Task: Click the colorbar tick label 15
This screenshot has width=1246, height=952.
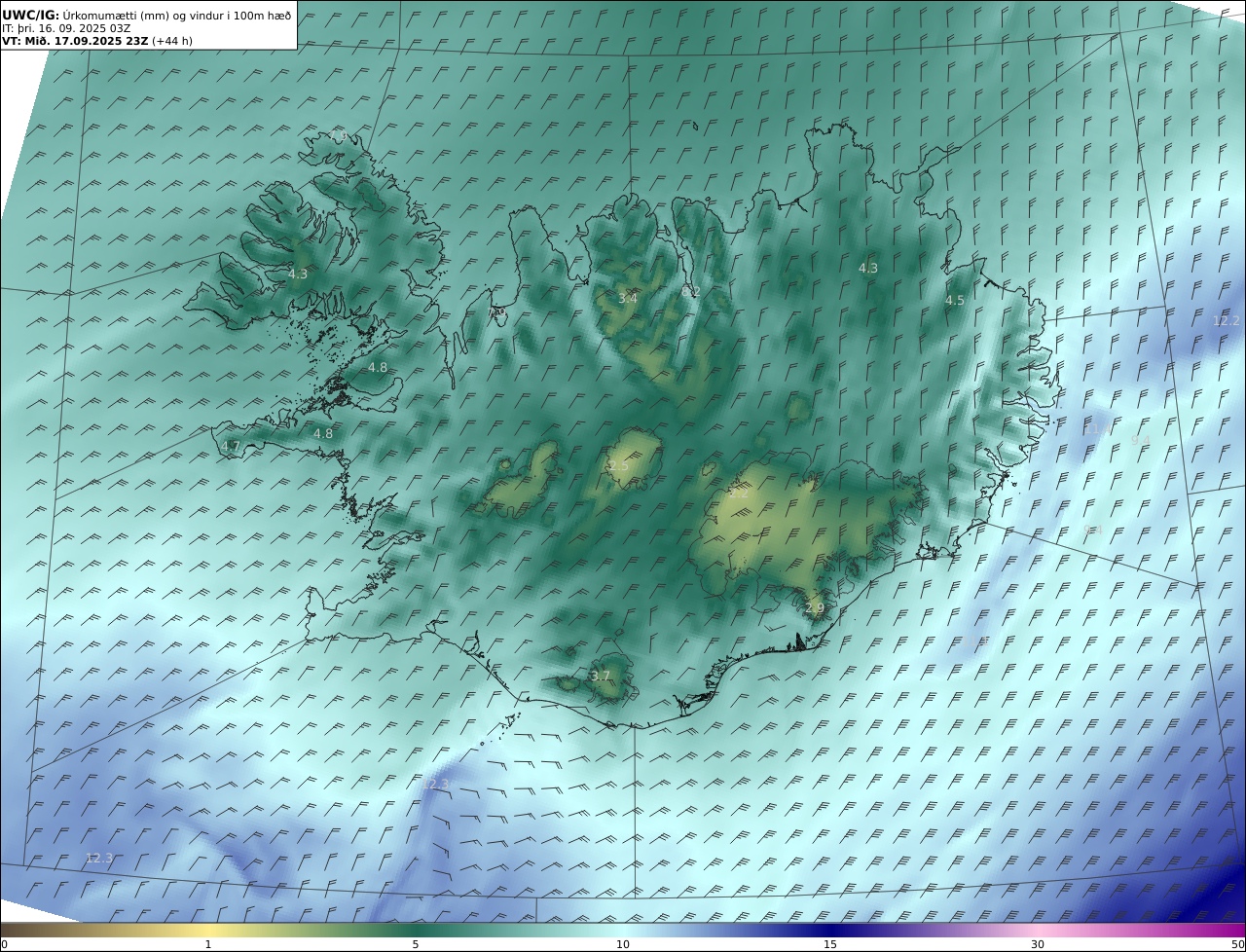Action: pos(830,944)
